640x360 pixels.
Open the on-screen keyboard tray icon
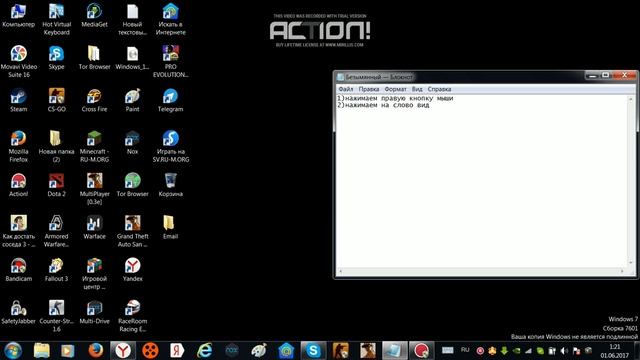448,350
